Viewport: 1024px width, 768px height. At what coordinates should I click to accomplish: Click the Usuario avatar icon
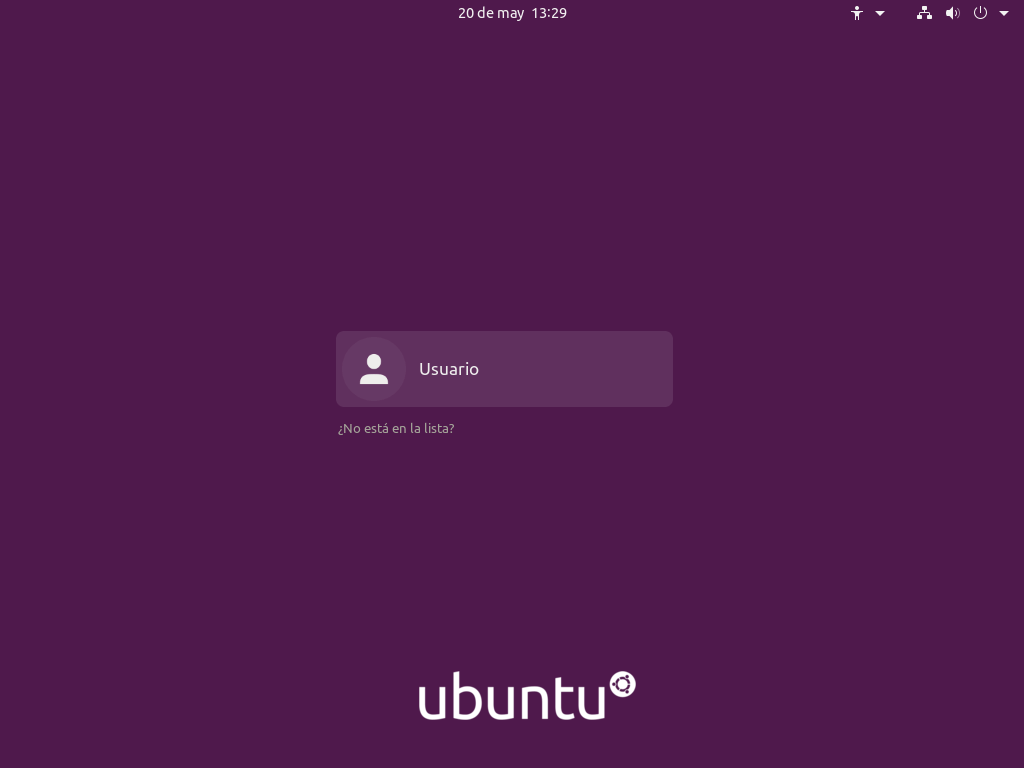(374, 369)
